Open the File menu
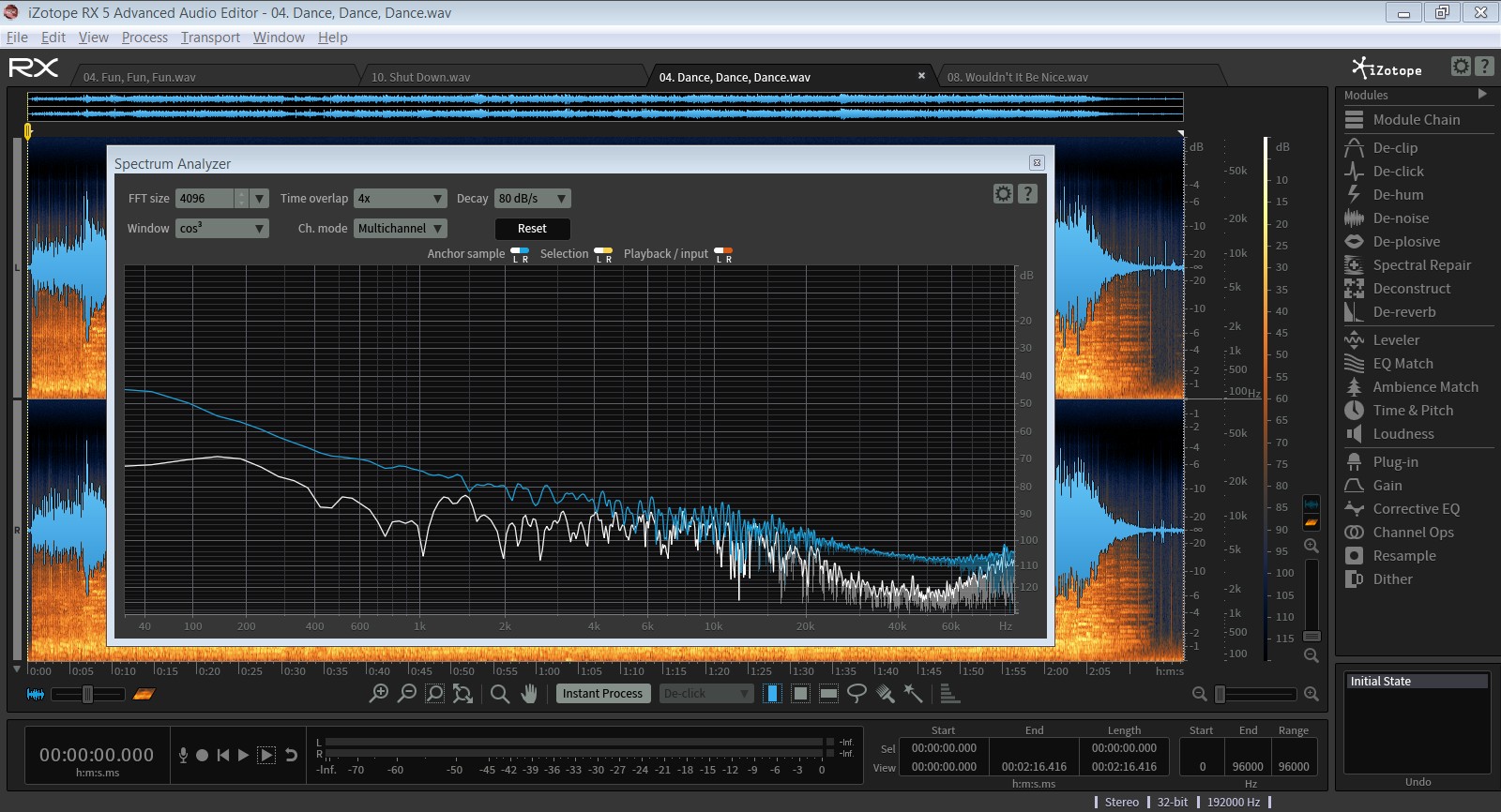The width and height of the screenshot is (1501, 812). [17, 38]
